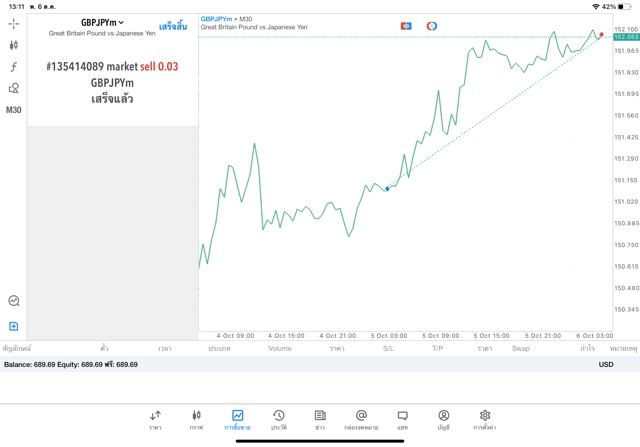Open the candlestick chart type icon
The image size is (640, 447).
(14, 45)
